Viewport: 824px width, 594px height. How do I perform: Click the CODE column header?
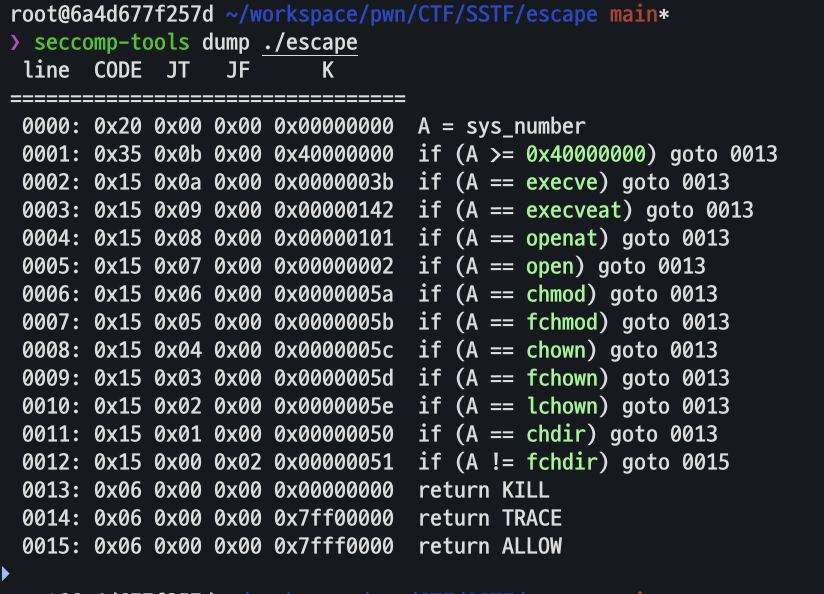click(117, 70)
